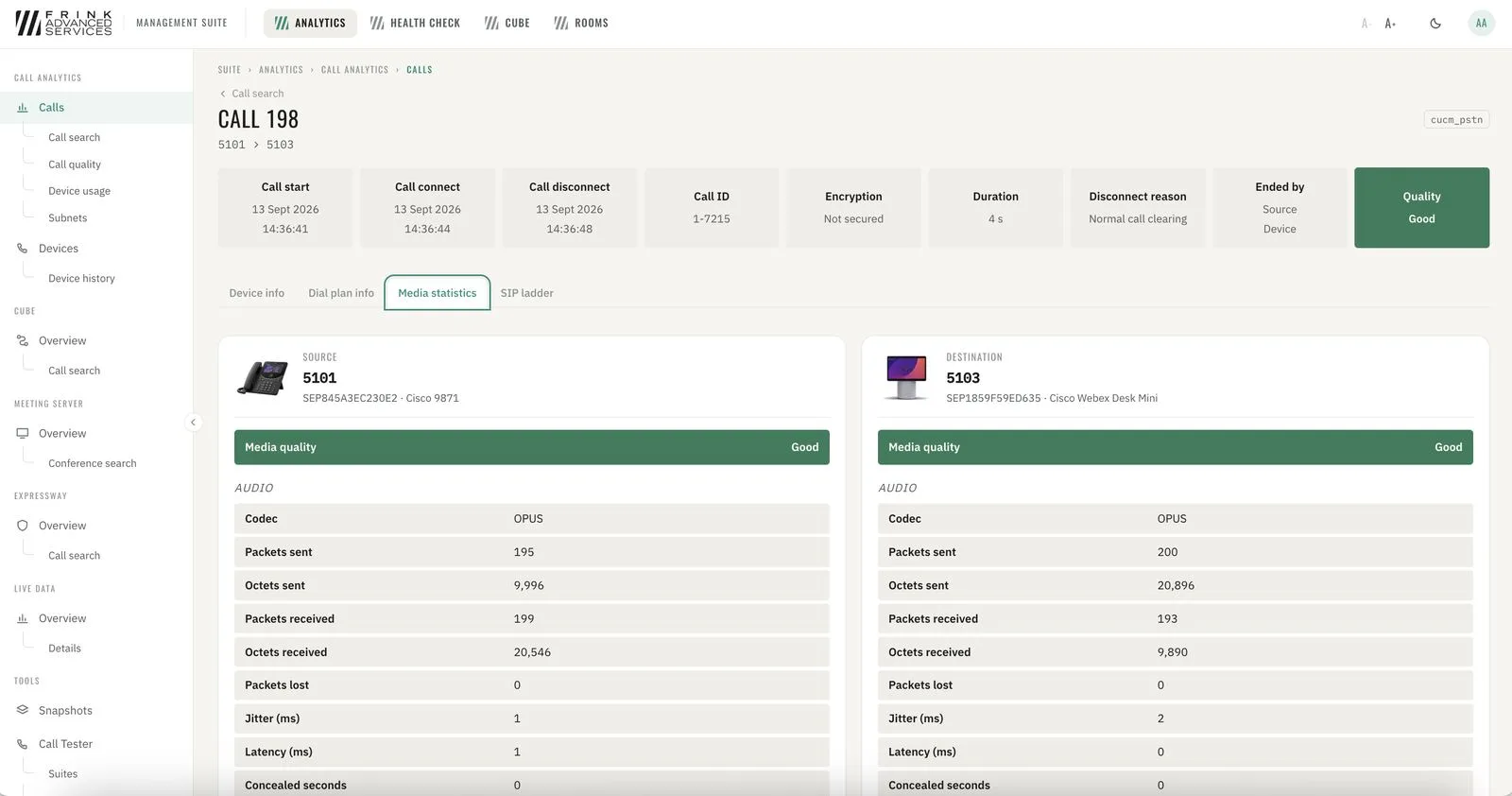Image resolution: width=1512 pixels, height=796 pixels.
Task: Open Call quality in the sidebar
Action: 75,164
